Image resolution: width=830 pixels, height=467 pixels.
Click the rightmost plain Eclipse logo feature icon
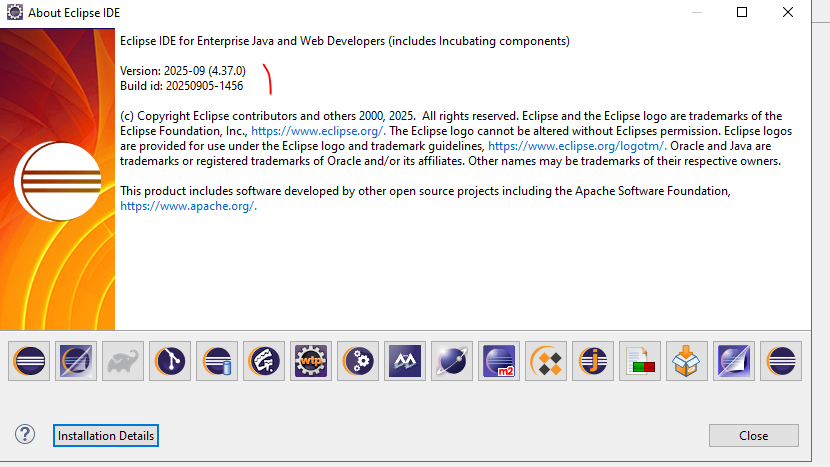781,361
